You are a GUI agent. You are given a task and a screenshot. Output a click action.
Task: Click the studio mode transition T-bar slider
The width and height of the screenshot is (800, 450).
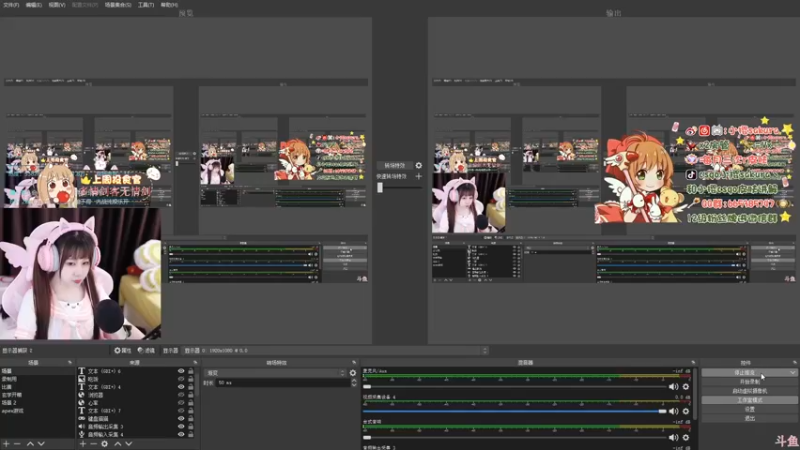(x=399, y=187)
